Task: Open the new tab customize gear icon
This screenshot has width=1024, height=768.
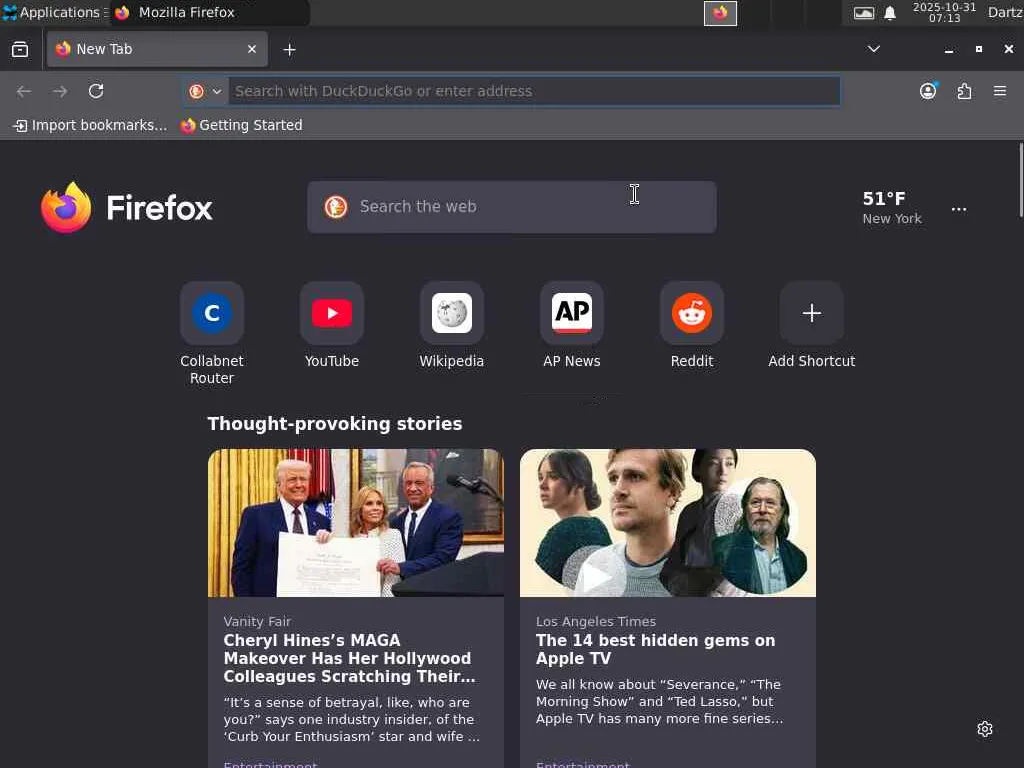Action: pos(985,729)
